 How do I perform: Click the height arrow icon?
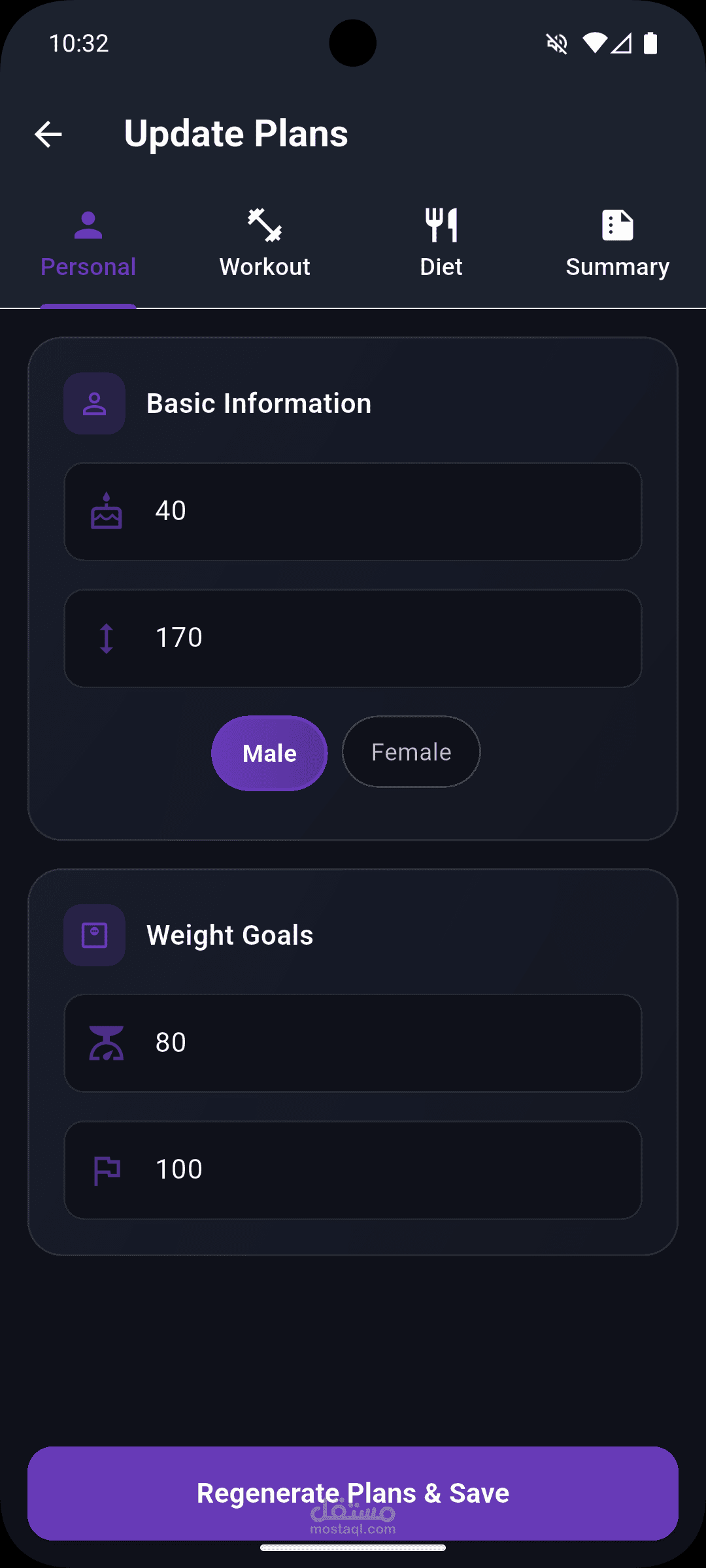(x=107, y=638)
